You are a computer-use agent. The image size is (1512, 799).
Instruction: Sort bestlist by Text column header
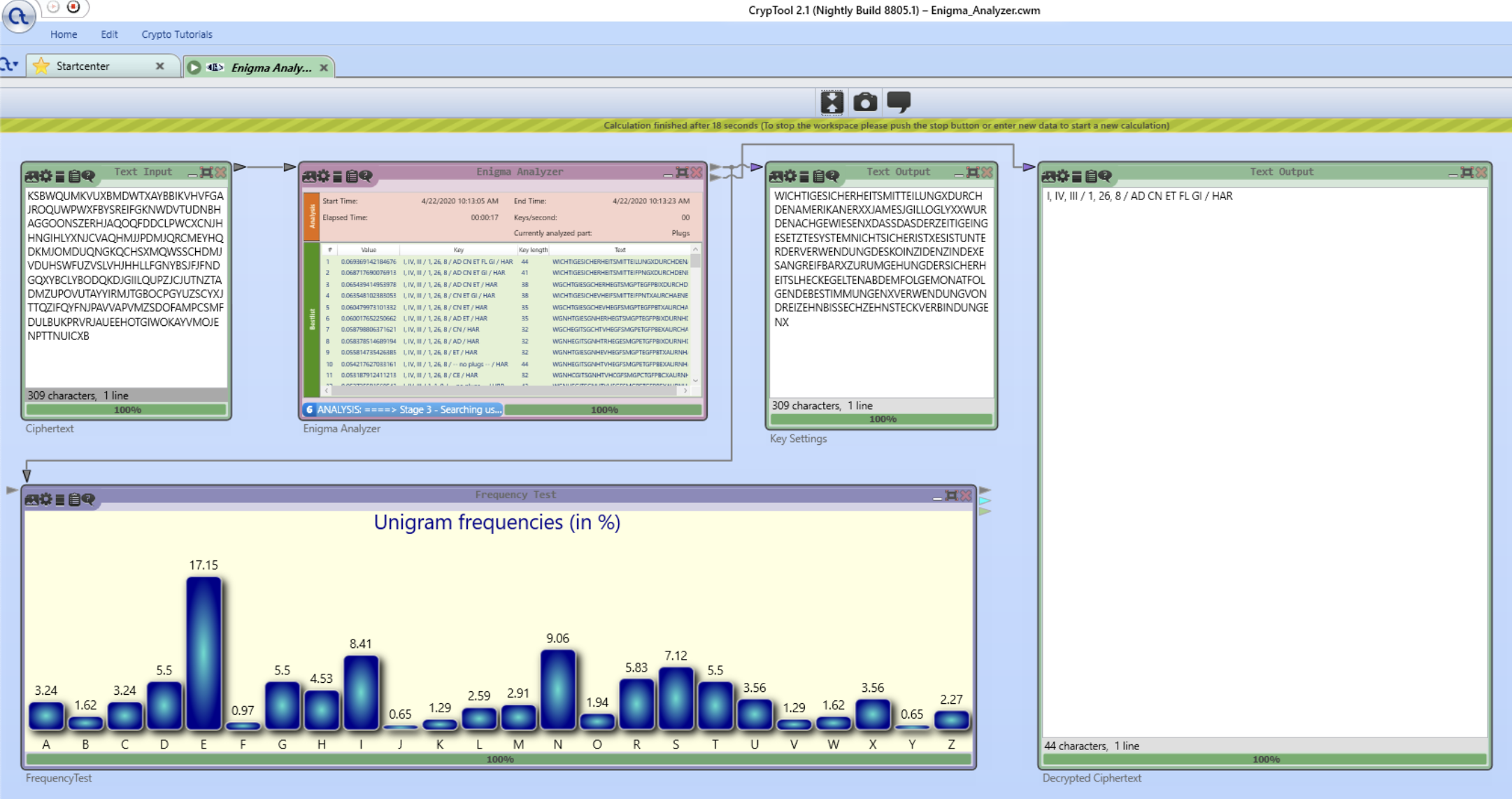pyautogui.click(x=620, y=250)
